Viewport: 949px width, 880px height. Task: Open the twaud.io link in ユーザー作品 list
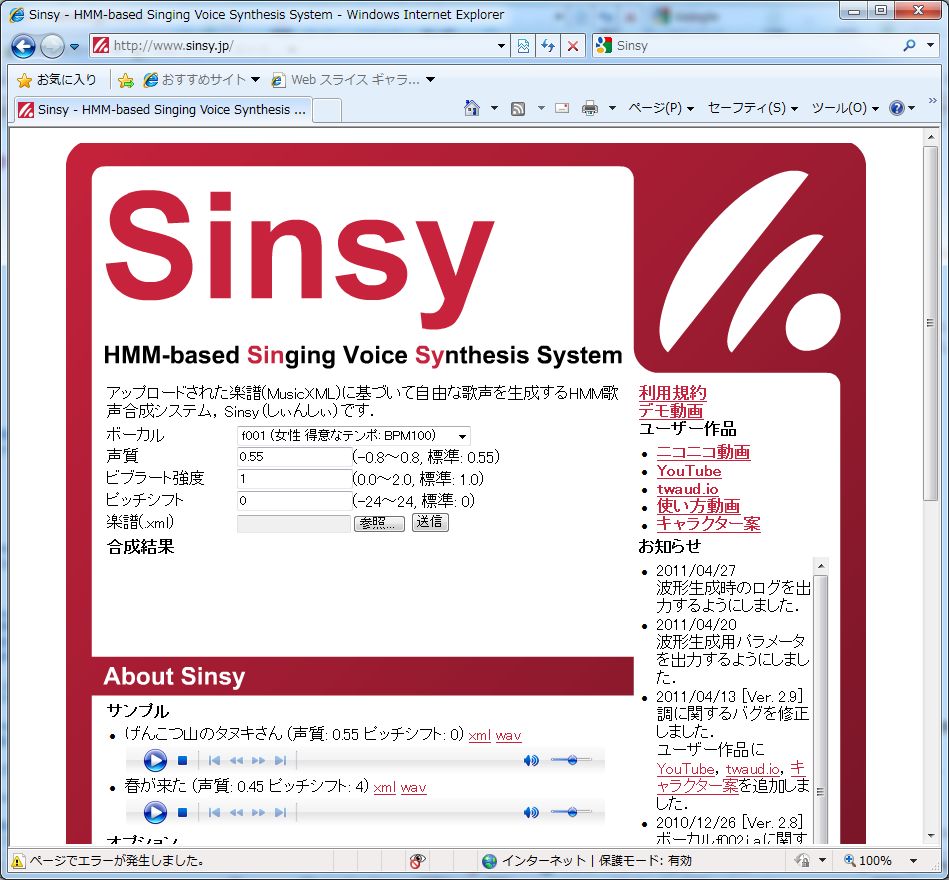pos(688,488)
